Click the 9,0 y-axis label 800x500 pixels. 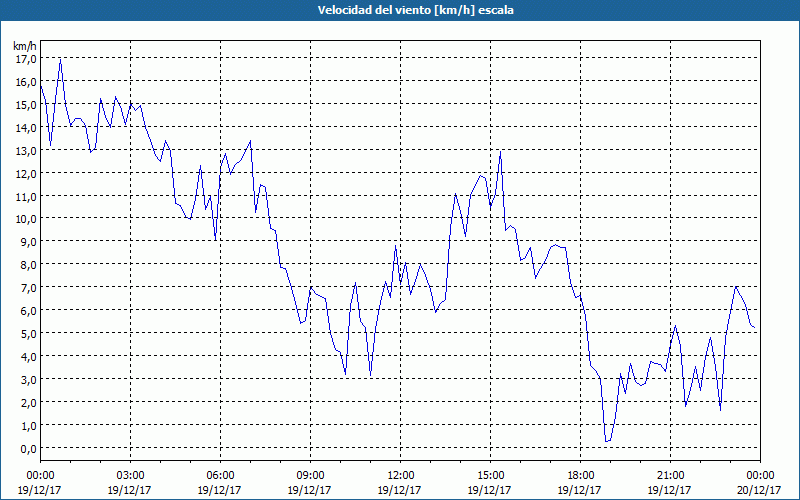[x=28, y=242]
